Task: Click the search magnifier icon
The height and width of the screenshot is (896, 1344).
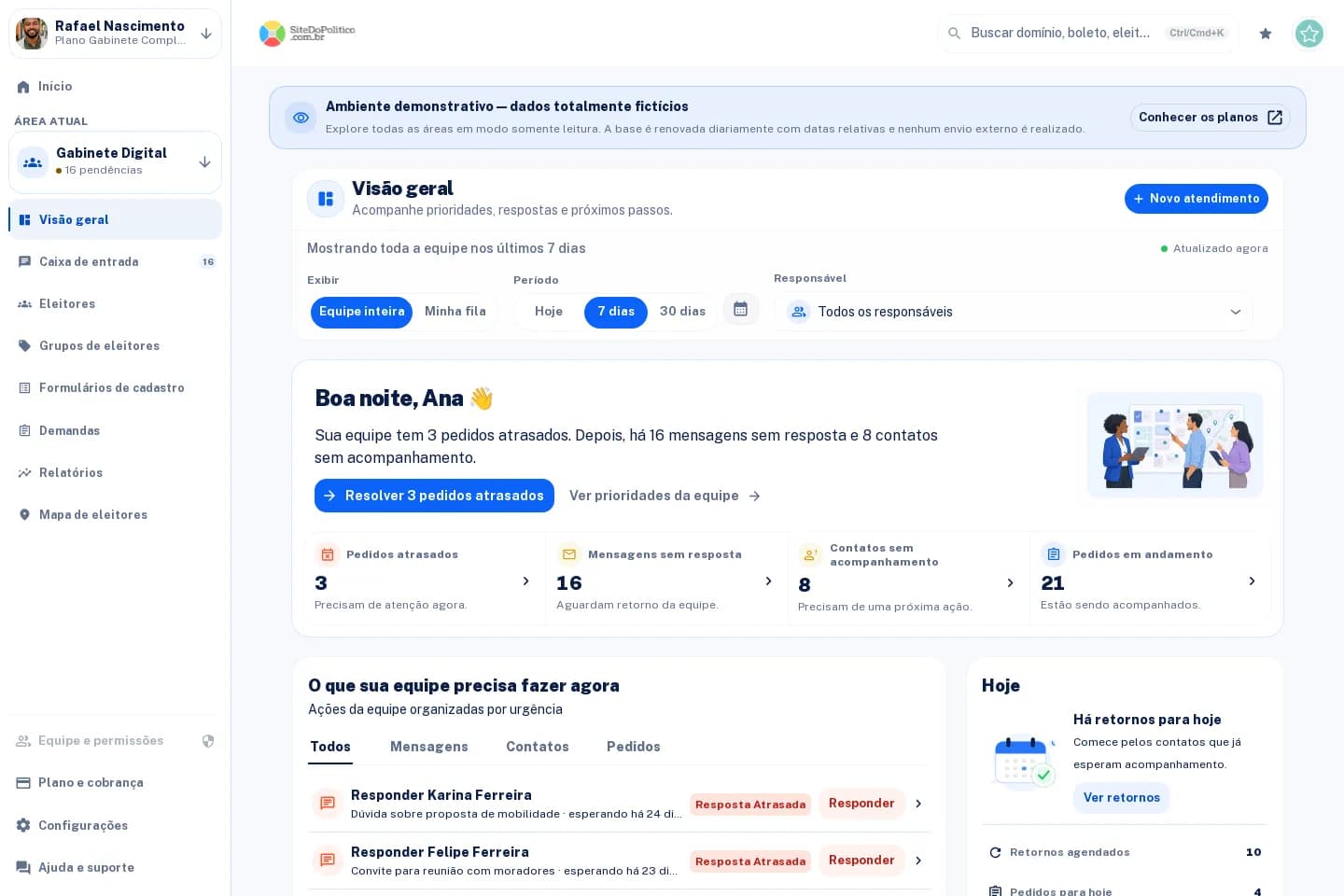Action: [x=954, y=34]
